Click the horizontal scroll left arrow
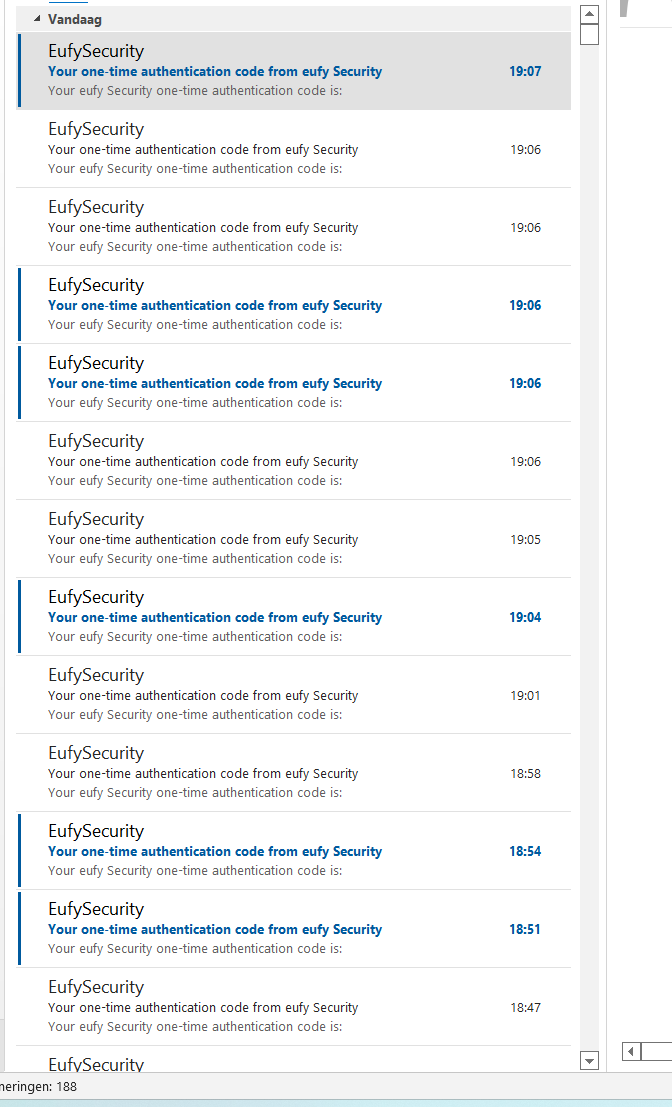Screen dimensions: 672x1107 pyautogui.click(x=630, y=1051)
